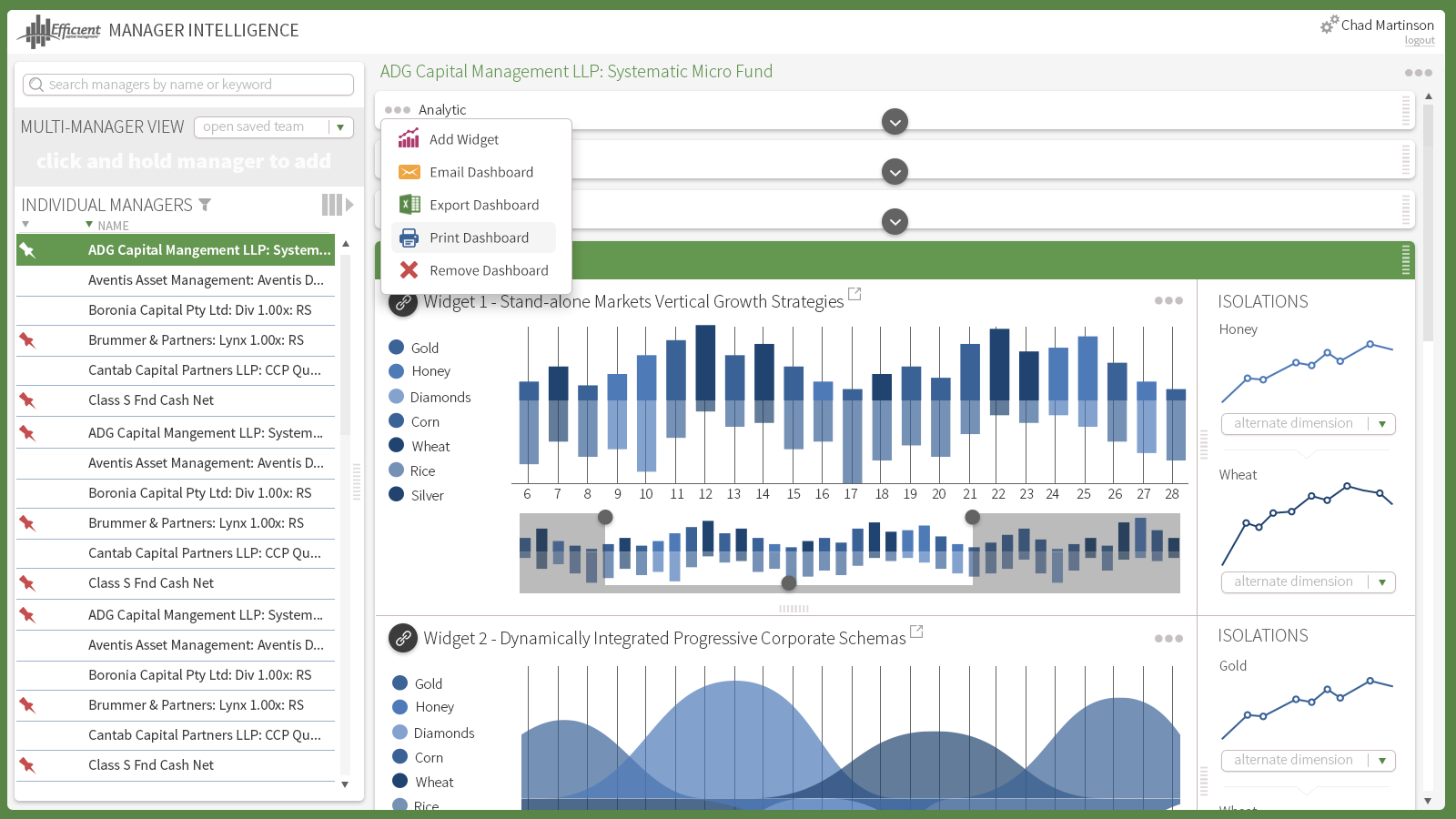Open three-dot menu of Widget 1
This screenshot has height=819, width=1456.
click(1168, 300)
